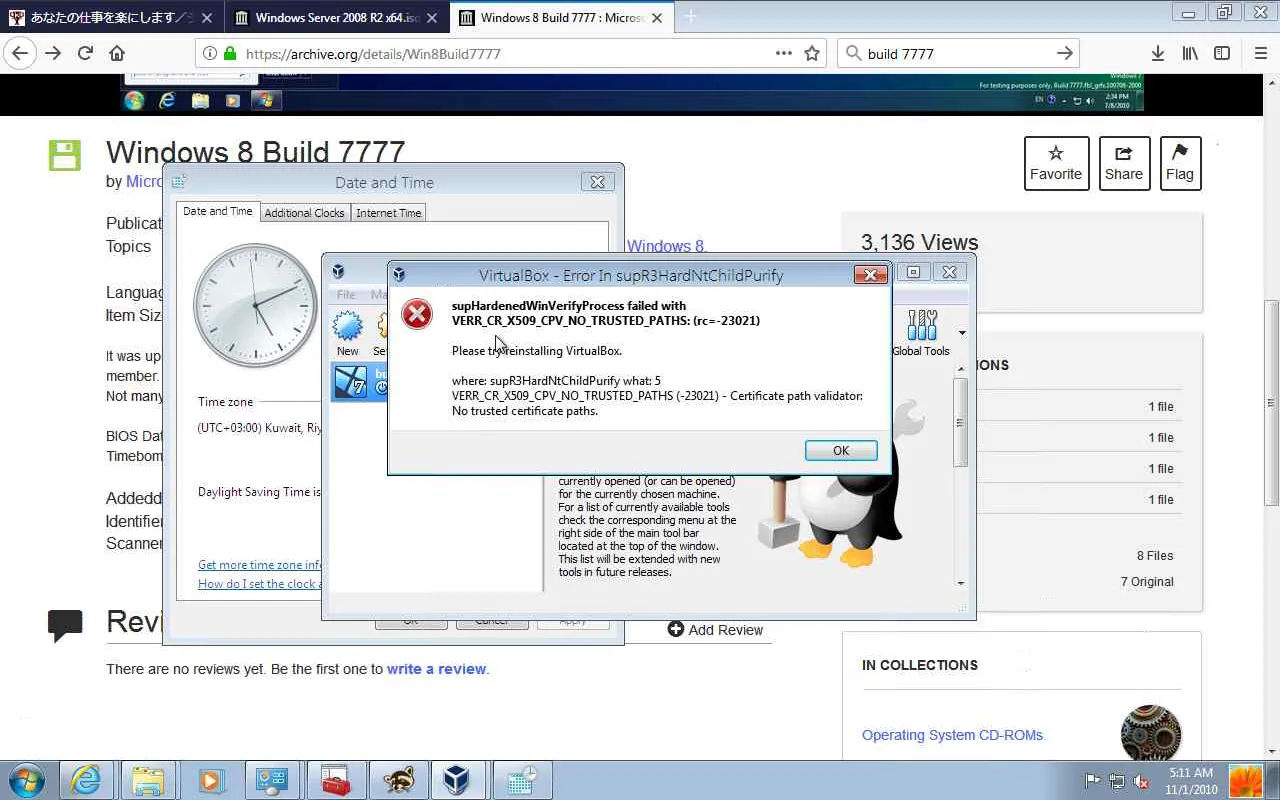The width and height of the screenshot is (1280, 800).
Task: Click the '7 Original' download text
Action: coord(1147,582)
